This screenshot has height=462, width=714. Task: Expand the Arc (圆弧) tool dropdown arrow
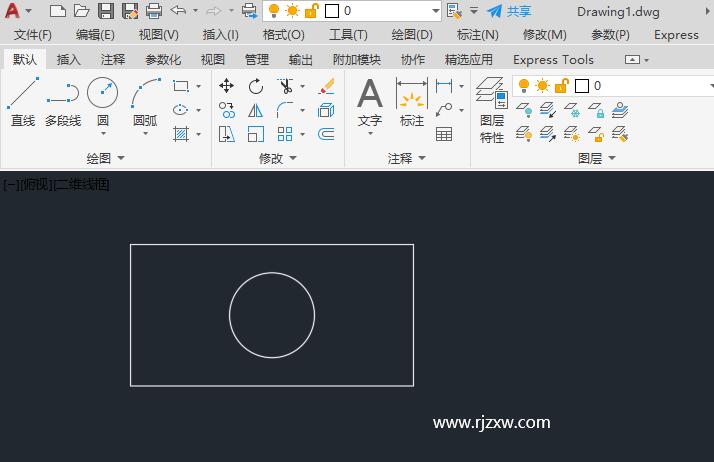pos(145,133)
